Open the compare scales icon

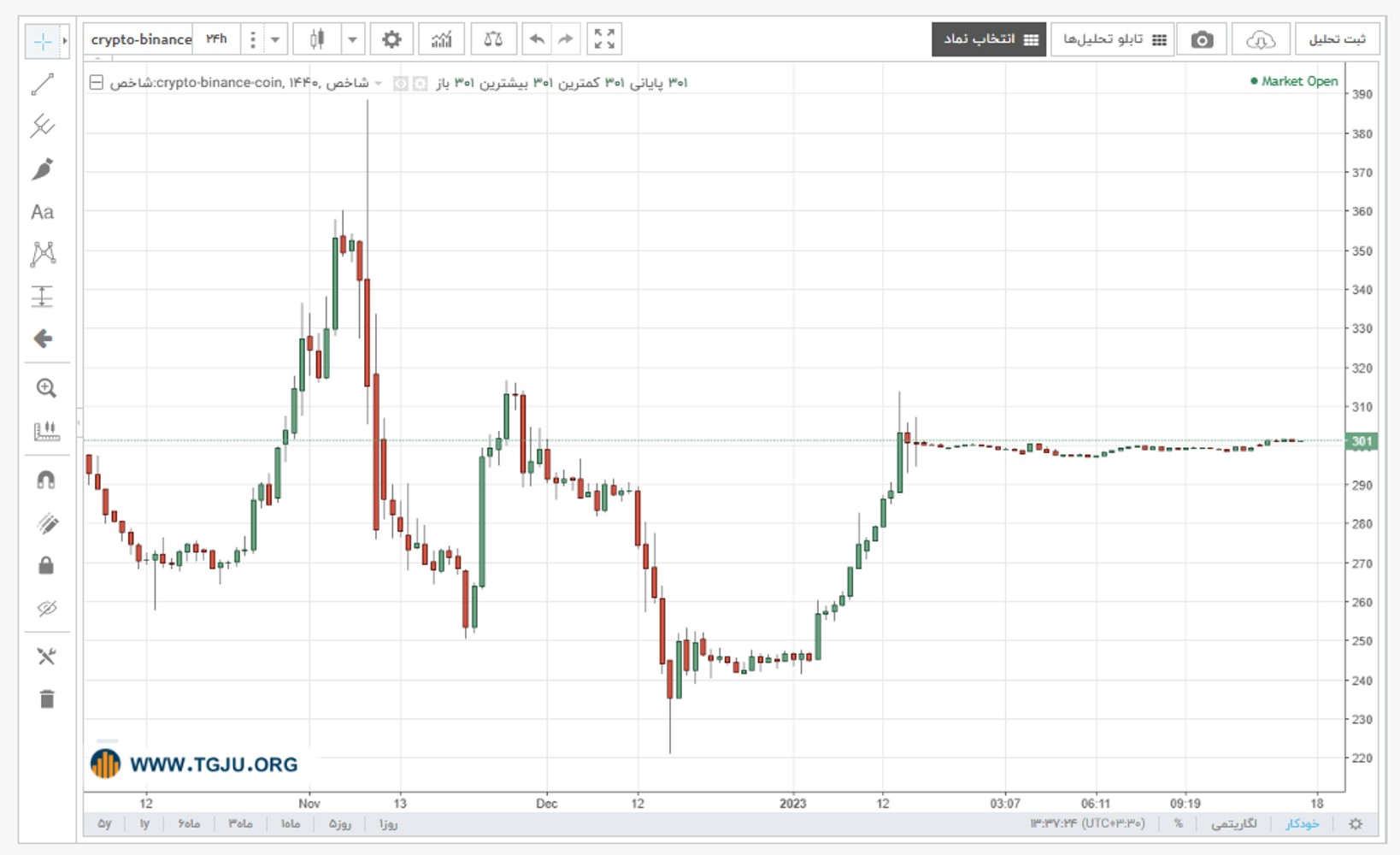(493, 39)
